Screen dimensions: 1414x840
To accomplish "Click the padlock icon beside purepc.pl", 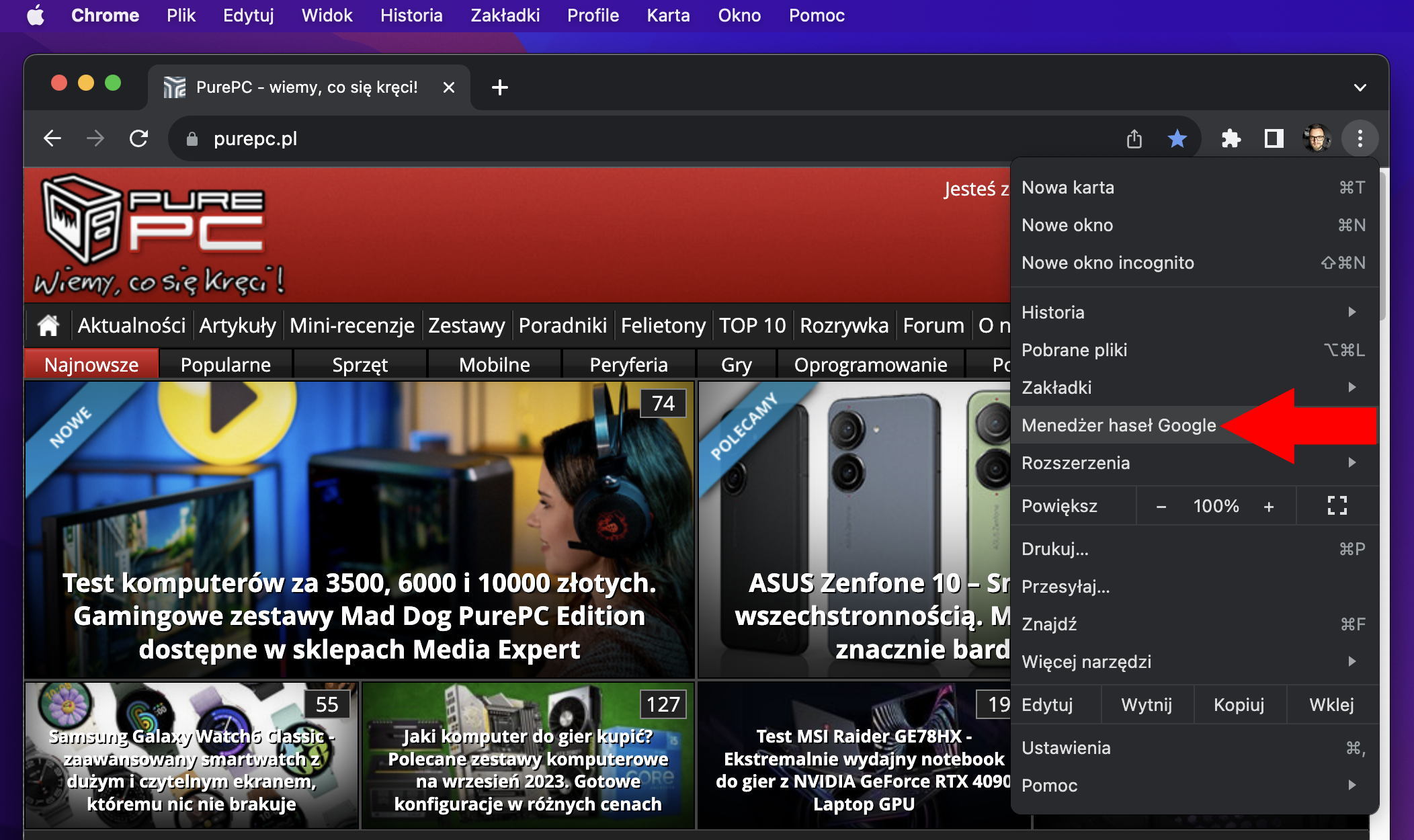I will [x=193, y=138].
